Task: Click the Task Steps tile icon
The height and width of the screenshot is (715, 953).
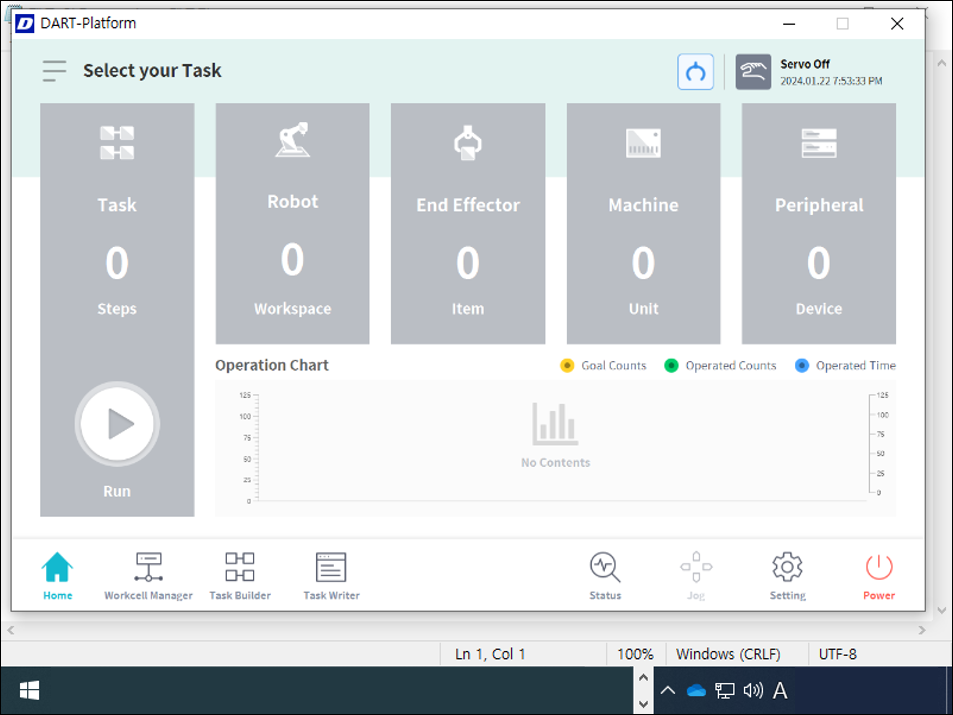Action: [x=117, y=143]
